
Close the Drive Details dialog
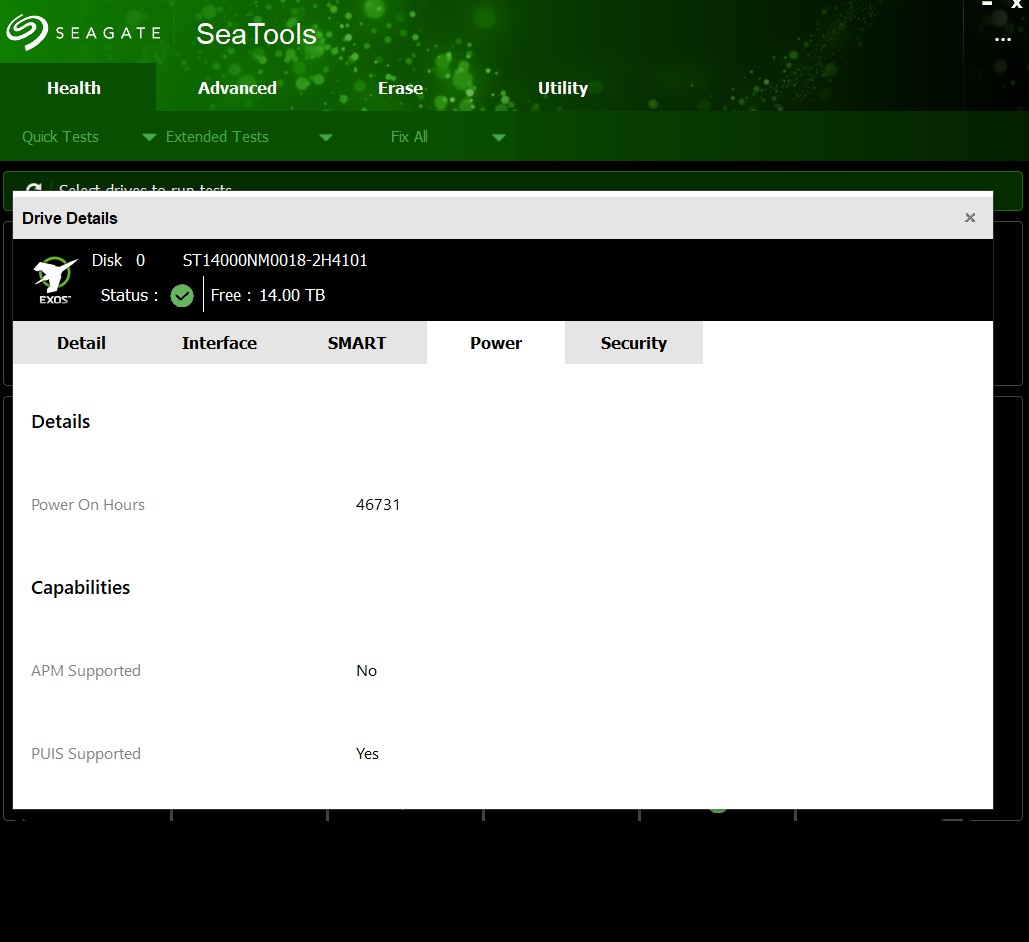969,218
